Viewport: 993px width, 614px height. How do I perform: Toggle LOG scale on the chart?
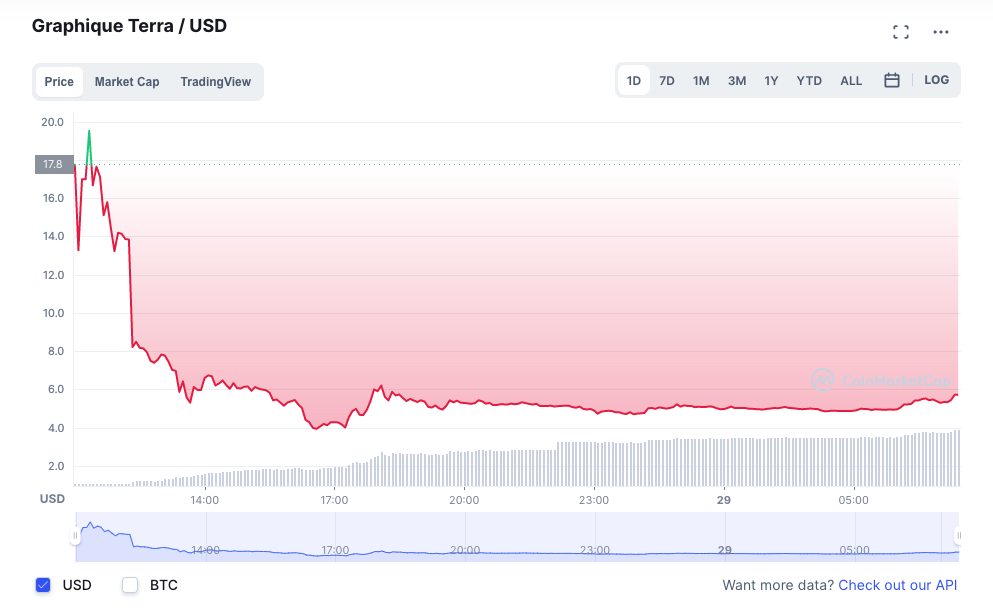936,80
